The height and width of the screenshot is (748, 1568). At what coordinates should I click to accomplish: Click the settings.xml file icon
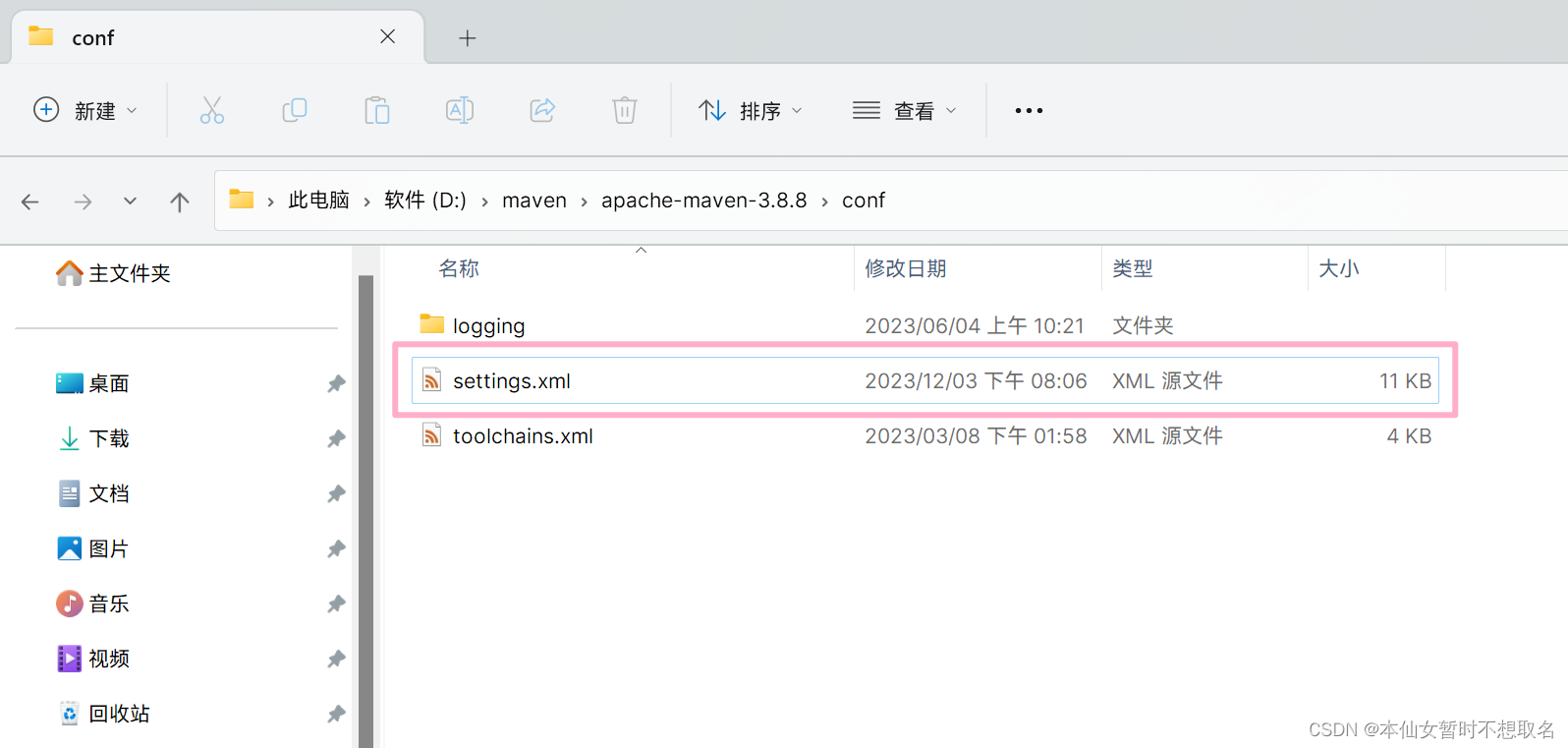coord(431,379)
